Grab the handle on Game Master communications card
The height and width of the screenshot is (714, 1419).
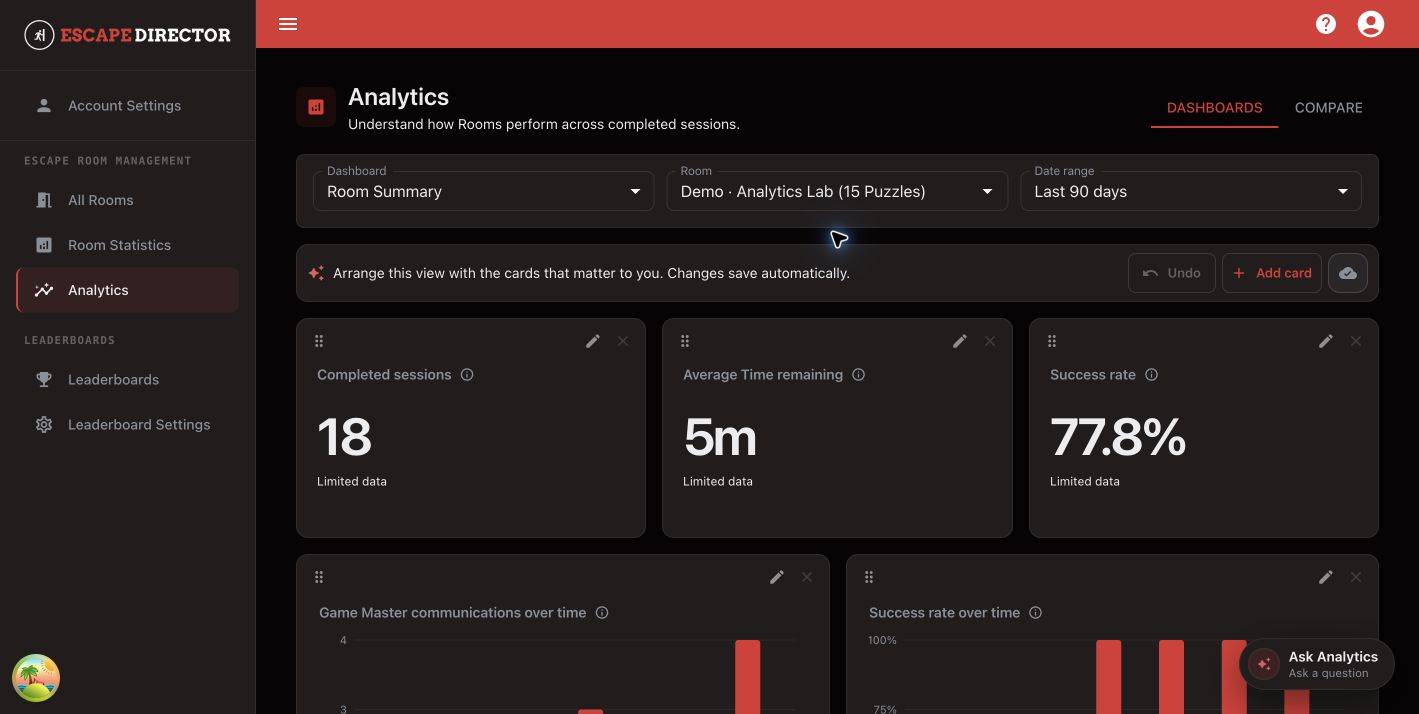pos(319,577)
